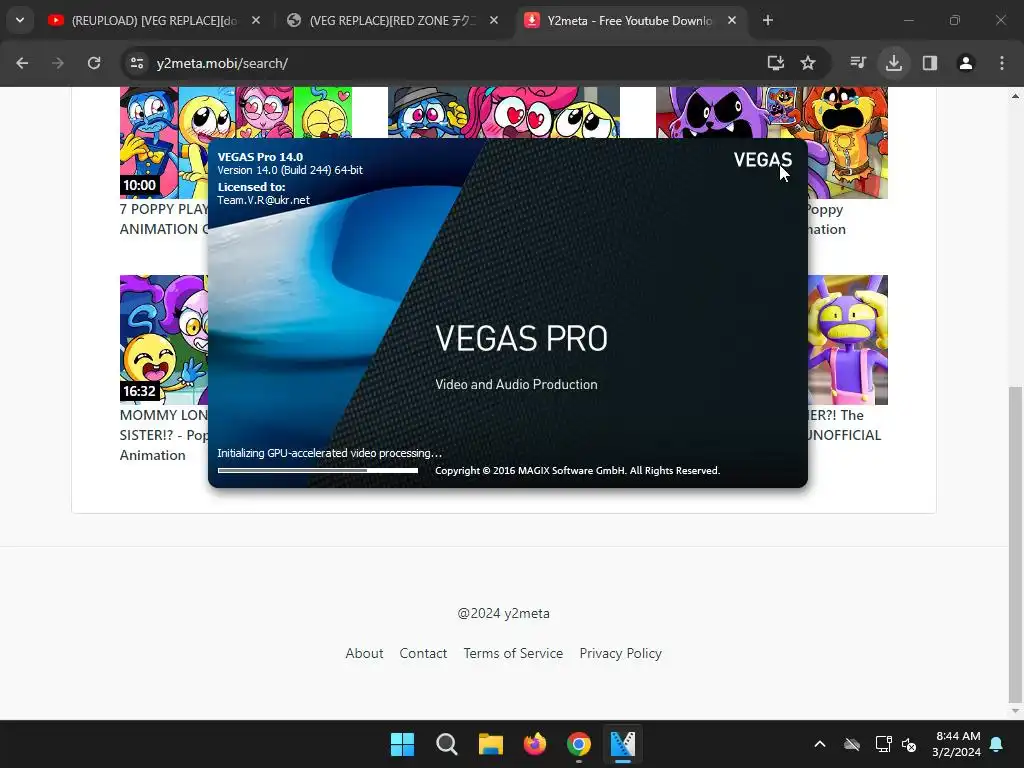Open site information icon in address bar
The height and width of the screenshot is (768, 1024).
pyautogui.click(x=136, y=63)
